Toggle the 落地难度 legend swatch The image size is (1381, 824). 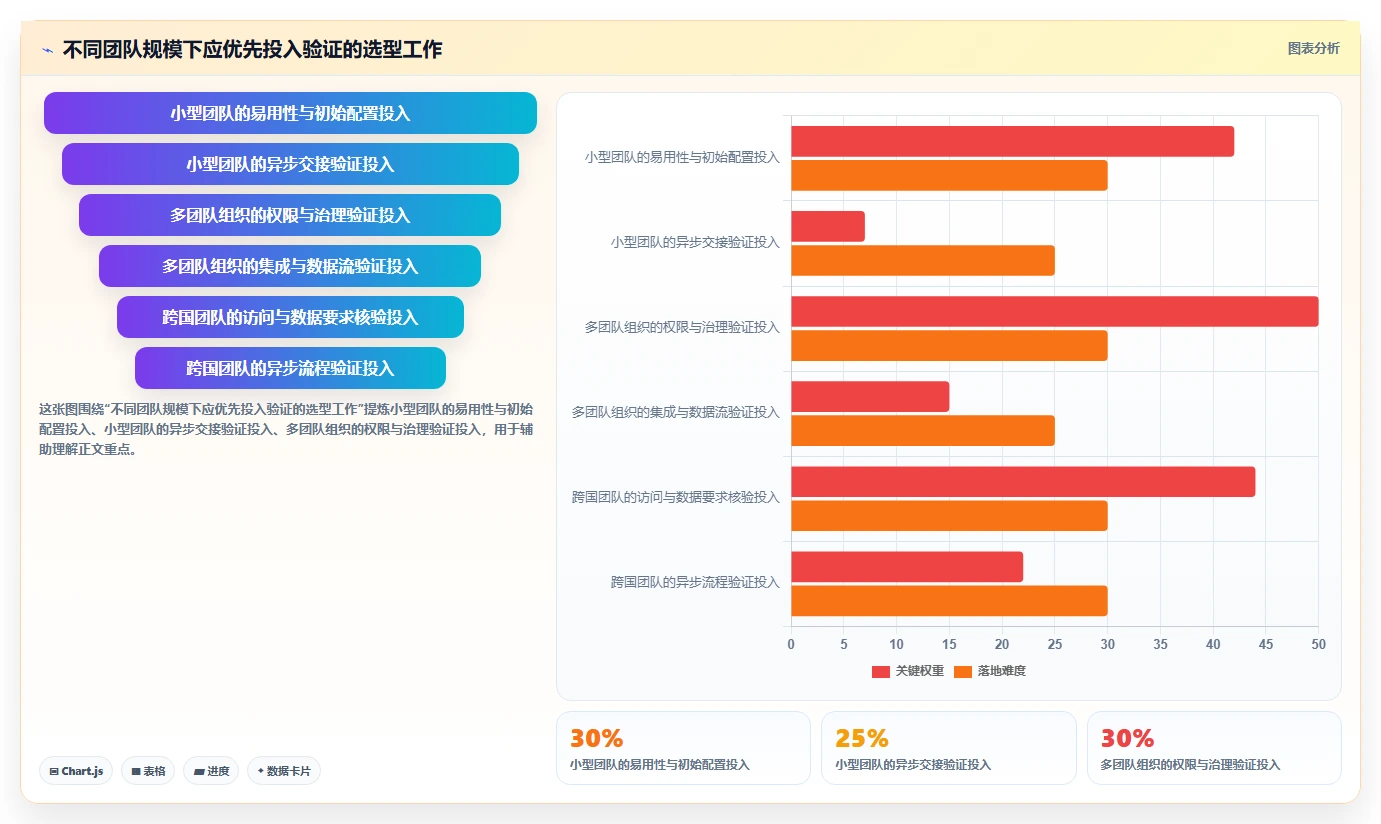[963, 671]
